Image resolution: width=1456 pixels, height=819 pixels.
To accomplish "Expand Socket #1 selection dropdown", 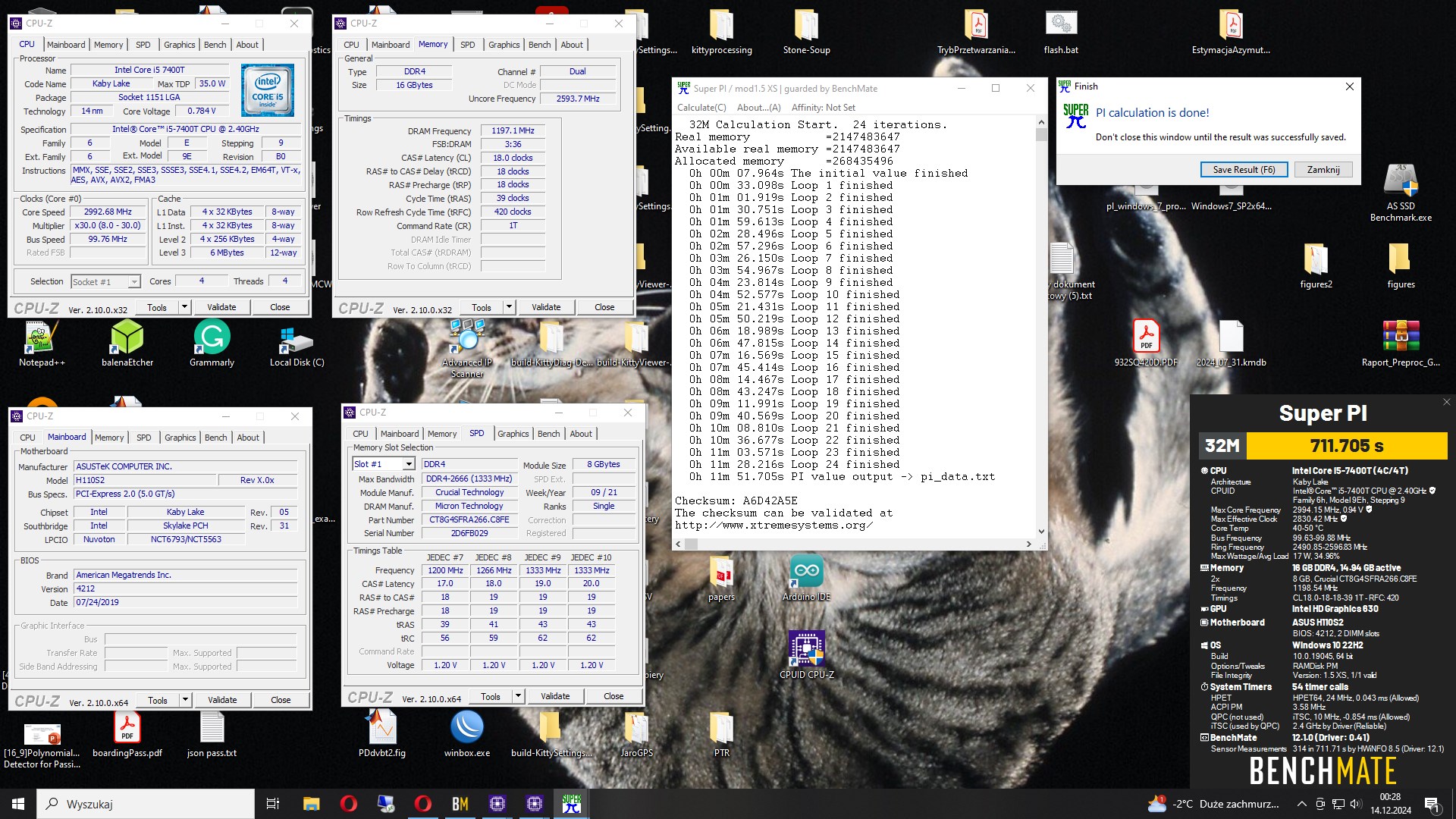I will tap(134, 282).
